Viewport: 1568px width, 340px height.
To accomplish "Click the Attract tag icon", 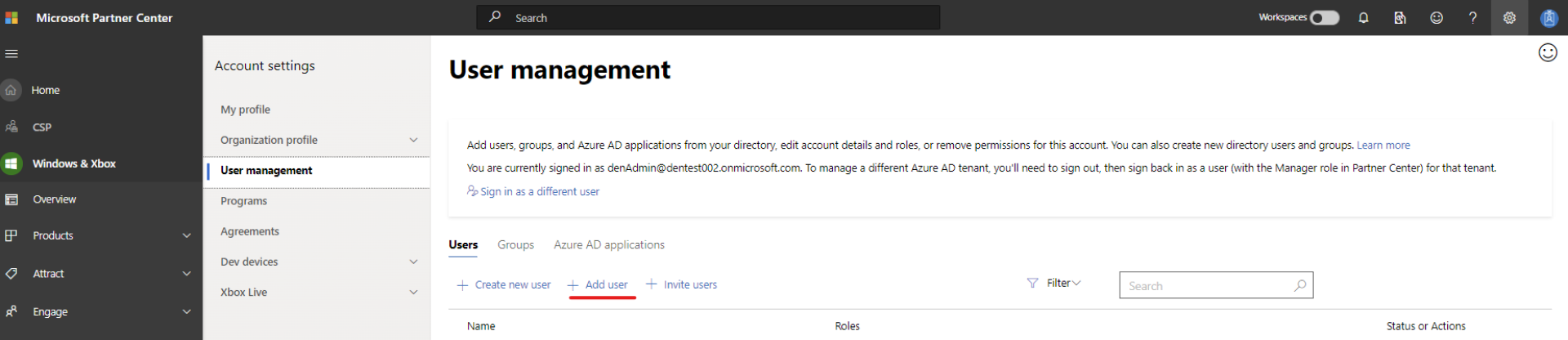I will click(x=11, y=274).
